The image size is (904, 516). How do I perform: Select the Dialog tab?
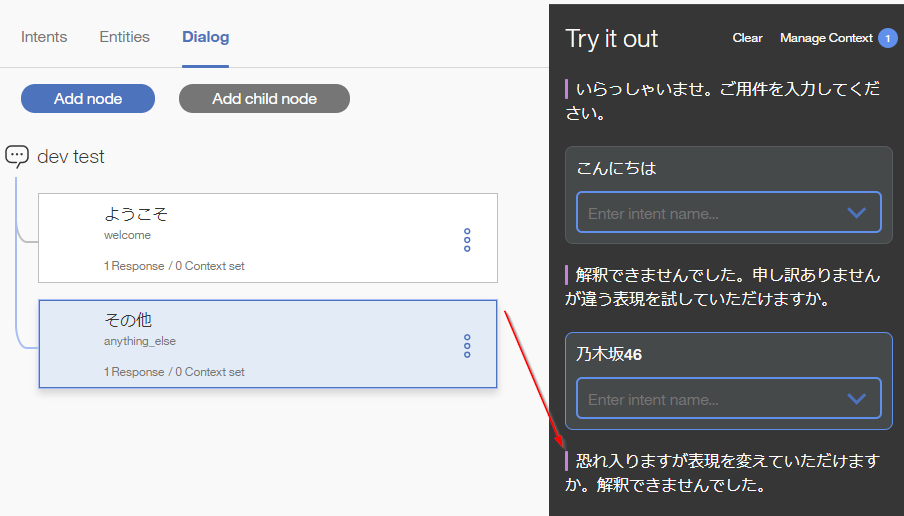point(206,37)
